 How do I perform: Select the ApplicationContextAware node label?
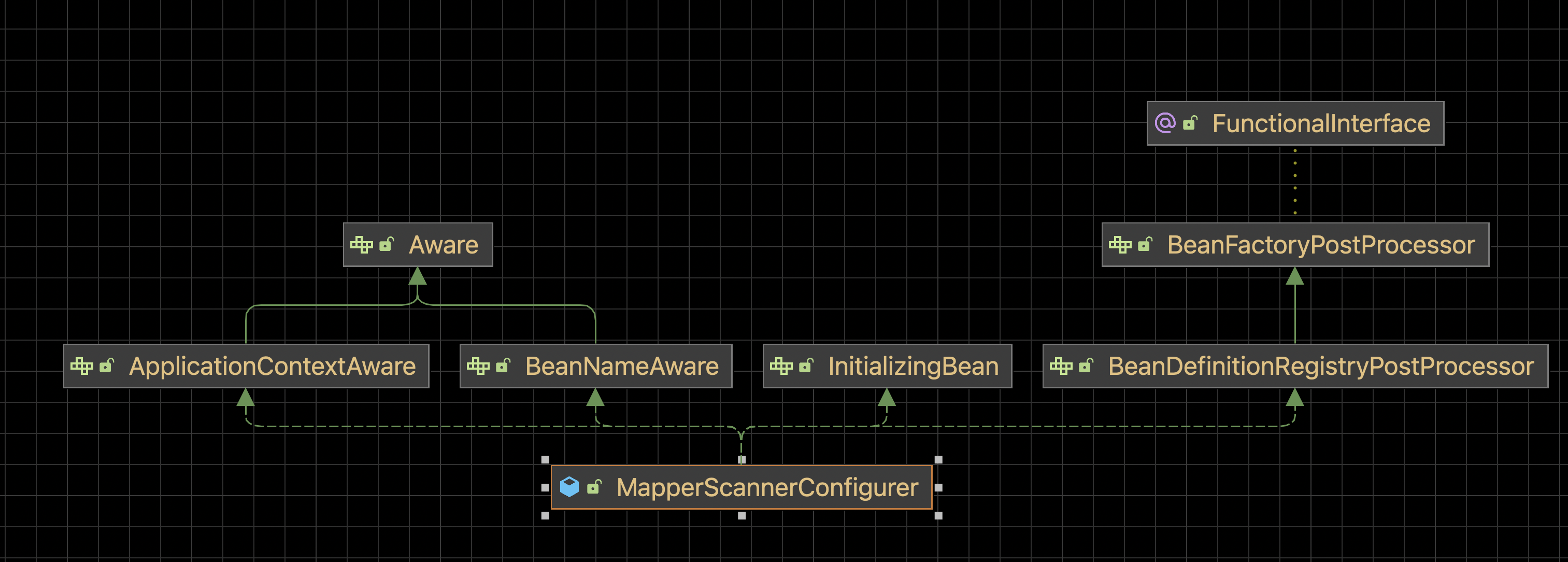[x=272, y=366]
